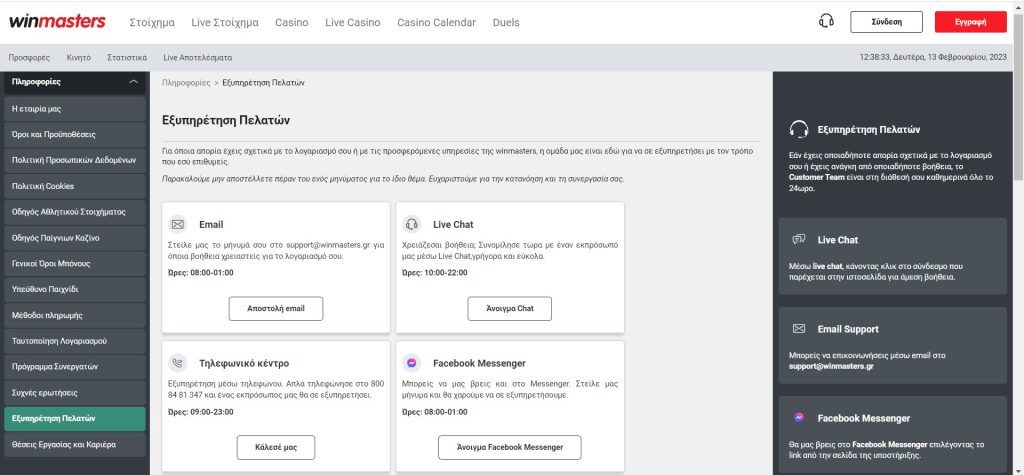Click the Email Support envelope icon in right panel
Image resolution: width=1024 pixels, height=475 pixels.
[799, 329]
